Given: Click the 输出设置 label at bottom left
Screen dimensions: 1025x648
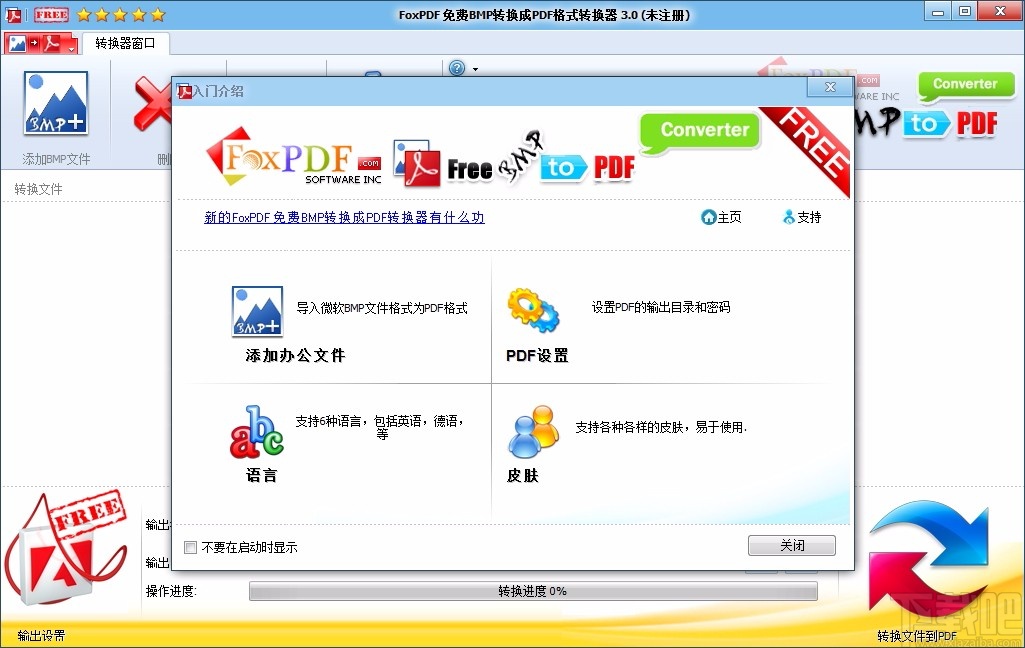Looking at the screenshot, I should pos(41,636).
